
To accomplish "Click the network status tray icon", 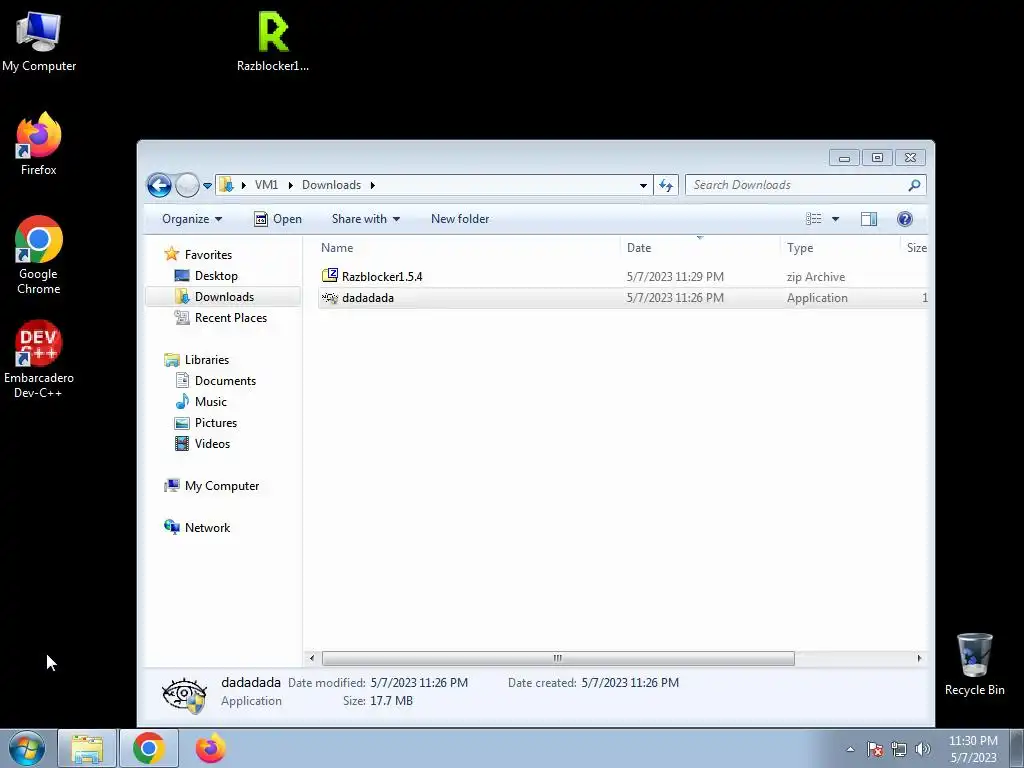I will [x=899, y=749].
